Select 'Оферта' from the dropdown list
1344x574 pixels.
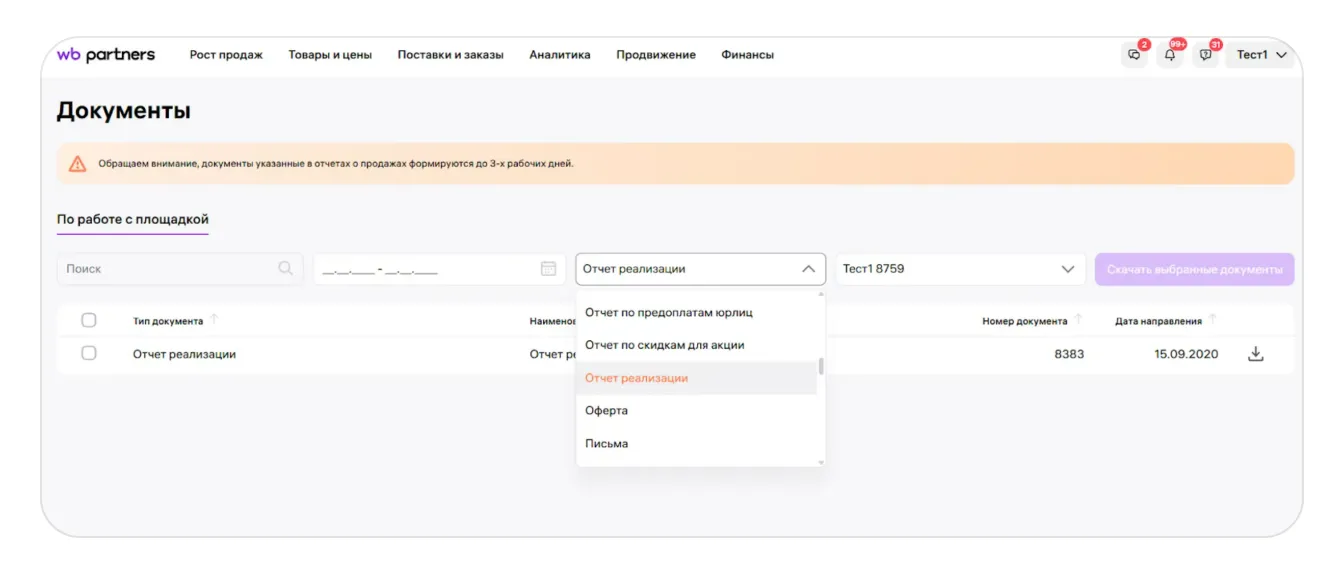click(x=607, y=411)
